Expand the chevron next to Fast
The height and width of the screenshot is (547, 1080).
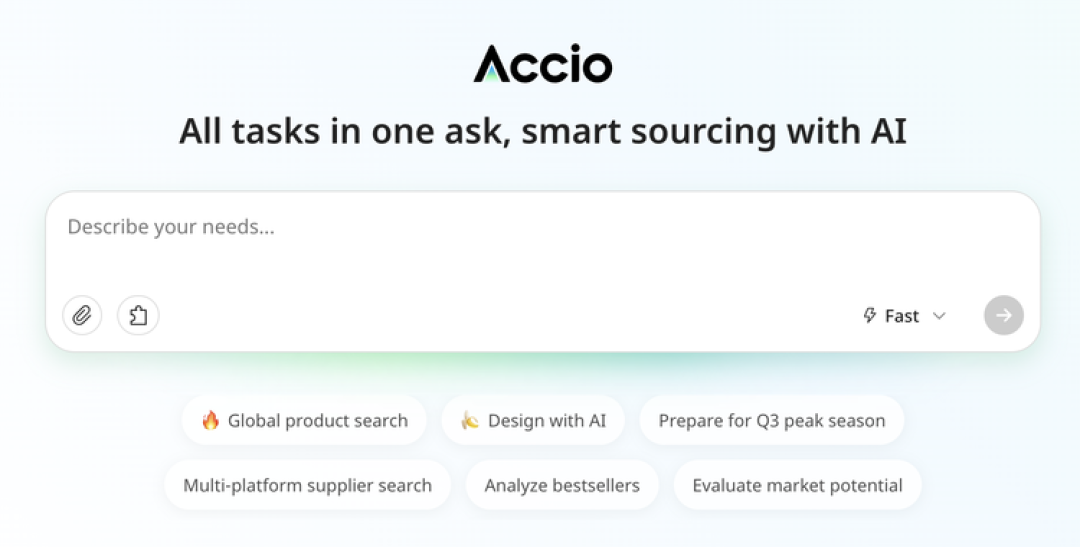coord(939,316)
